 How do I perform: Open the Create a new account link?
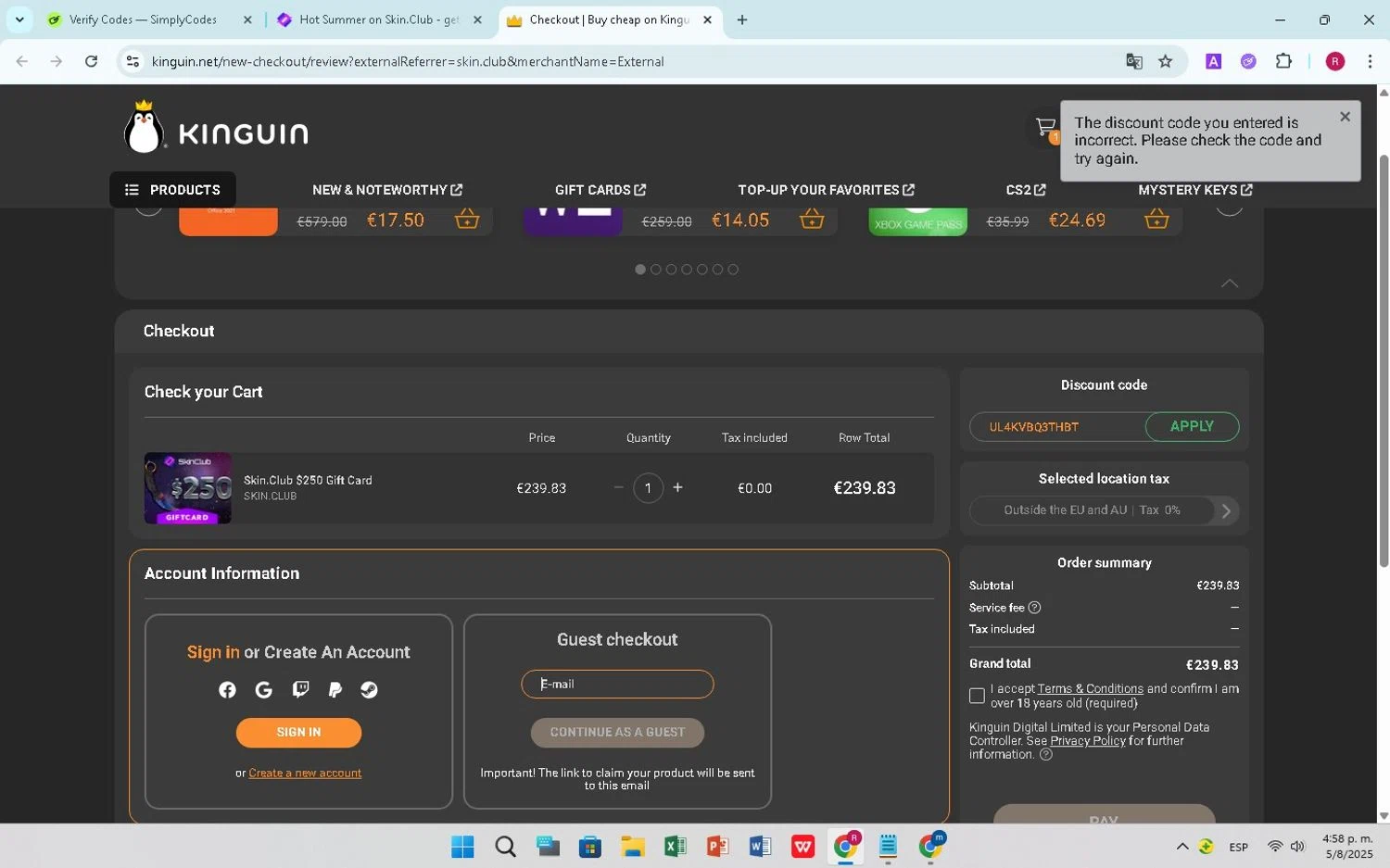[x=305, y=773]
